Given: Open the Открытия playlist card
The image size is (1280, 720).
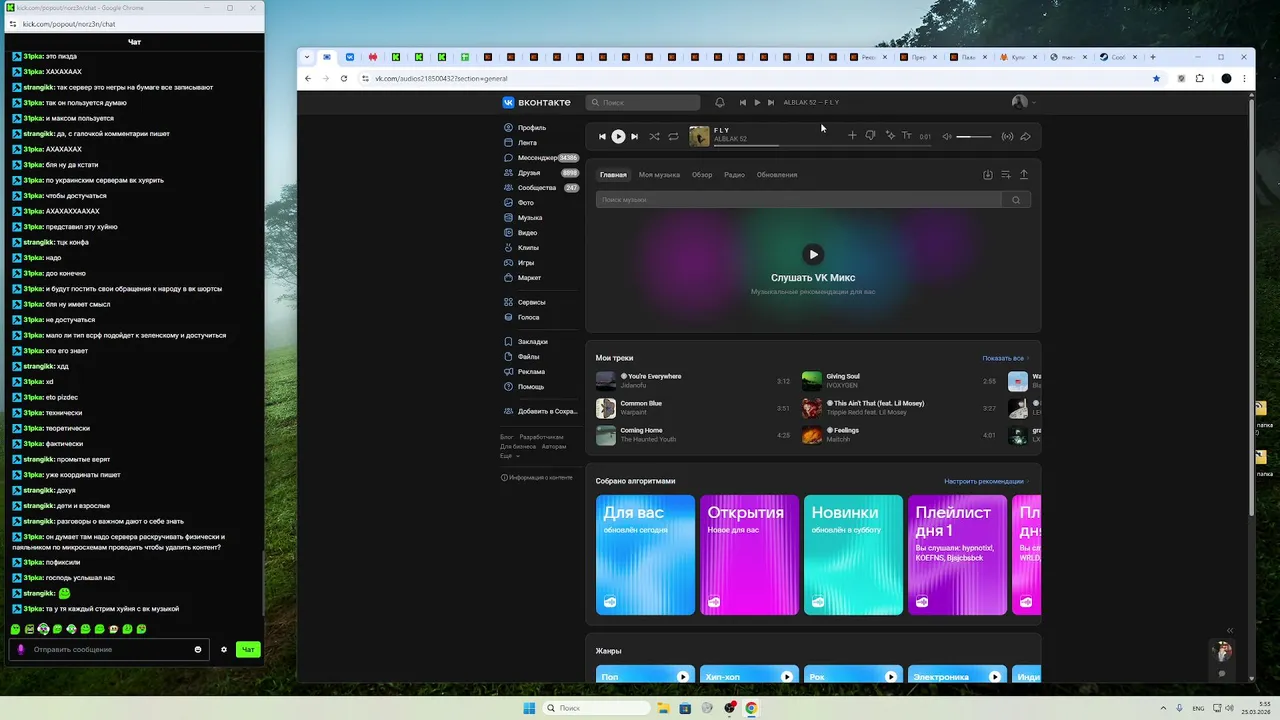Looking at the screenshot, I should click(749, 555).
